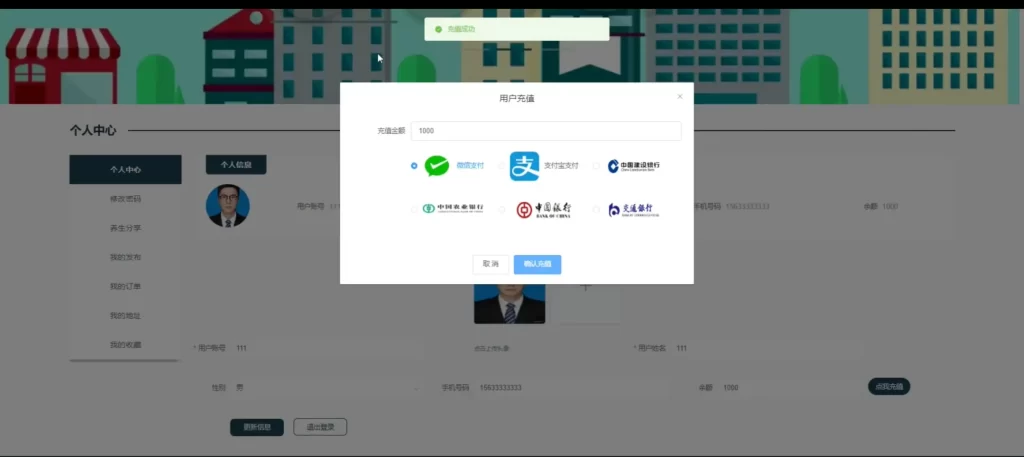Click the 用户账号 input showing 111
The width and height of the screenshot is (1024, 457).
(328, 349)
